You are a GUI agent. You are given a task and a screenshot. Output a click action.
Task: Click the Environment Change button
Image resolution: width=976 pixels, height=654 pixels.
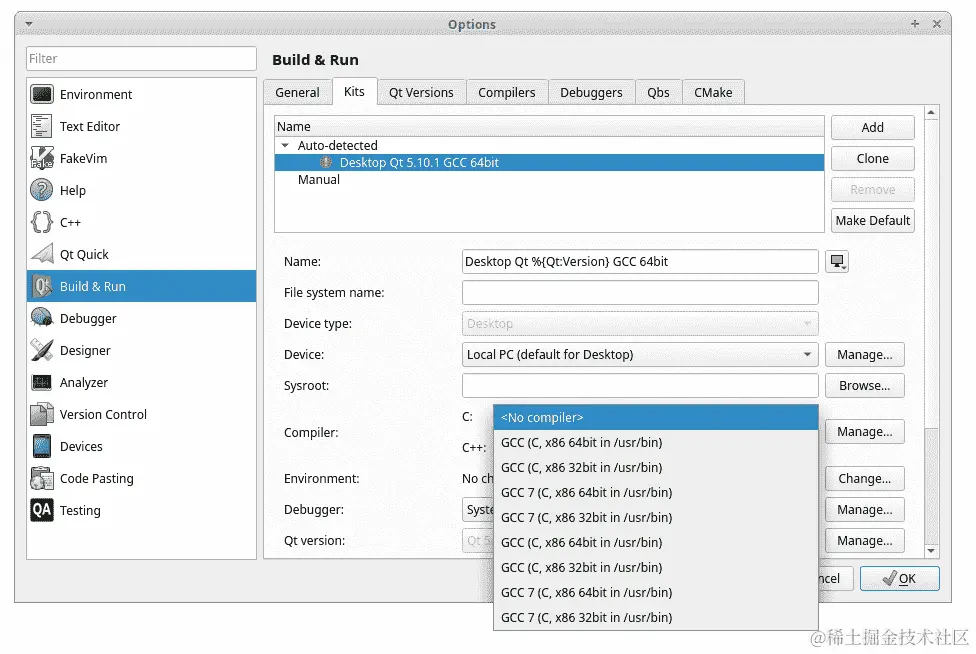click(x=865, y=479)
